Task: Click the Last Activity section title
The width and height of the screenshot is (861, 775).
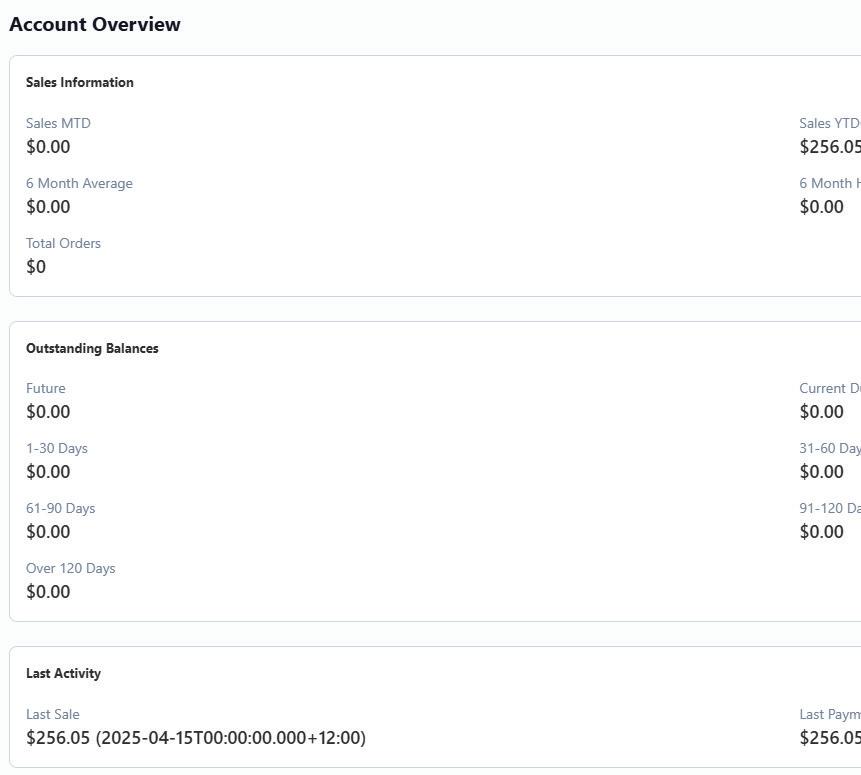Action: tap(63, 673)
